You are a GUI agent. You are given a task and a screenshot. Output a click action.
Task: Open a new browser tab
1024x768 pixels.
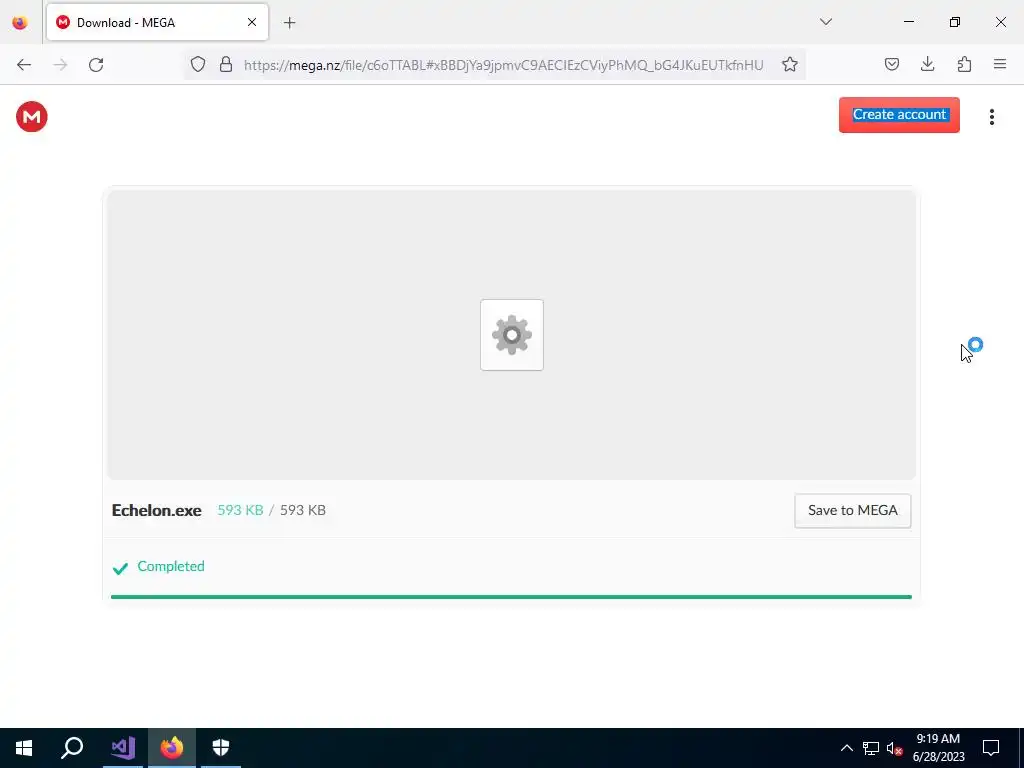coord(289,23)
